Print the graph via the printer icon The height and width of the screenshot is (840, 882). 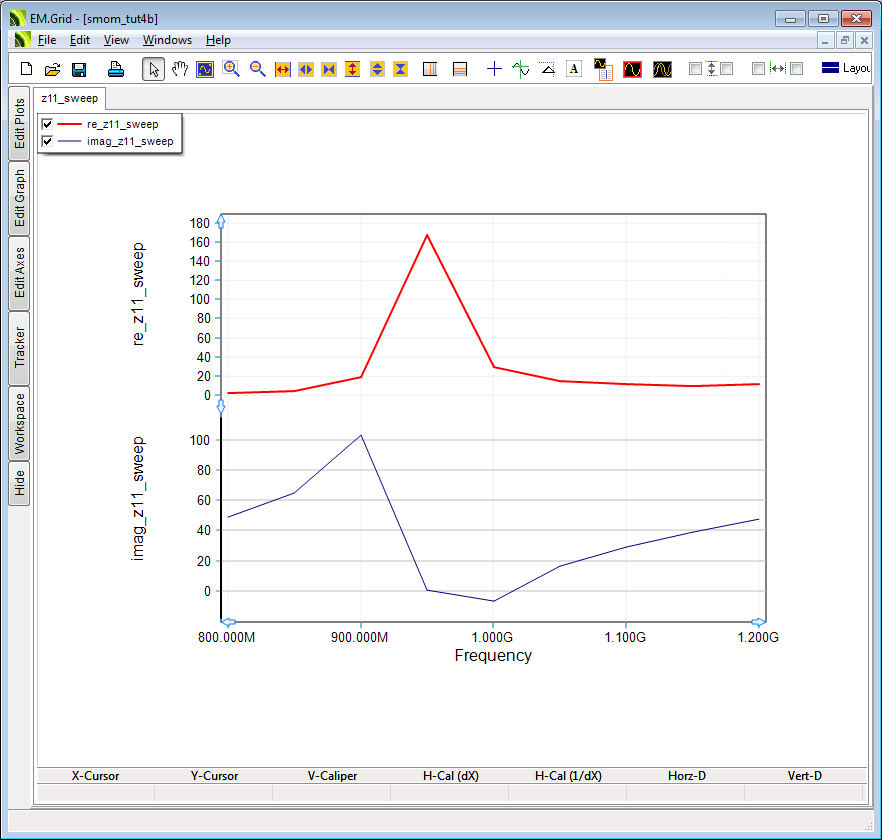[116, 69]
